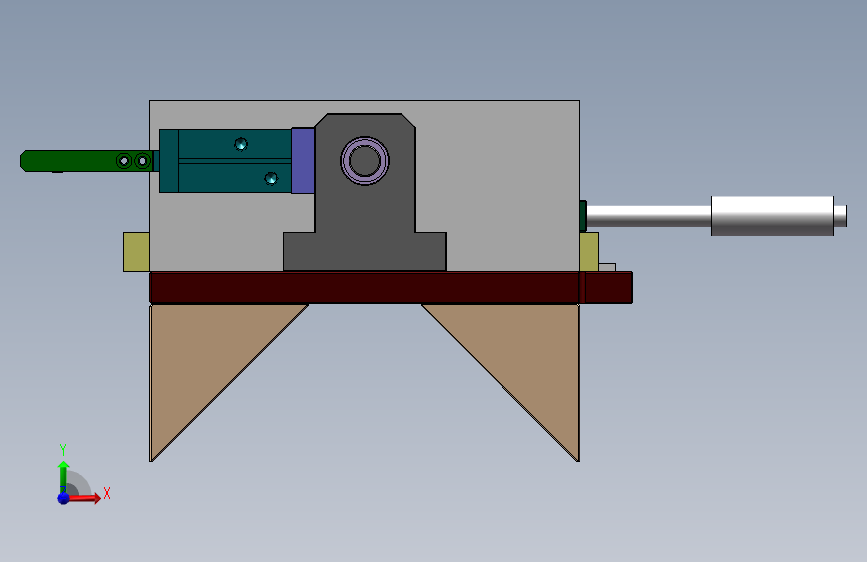Select the dark red base plate

[x=391, y=288]
